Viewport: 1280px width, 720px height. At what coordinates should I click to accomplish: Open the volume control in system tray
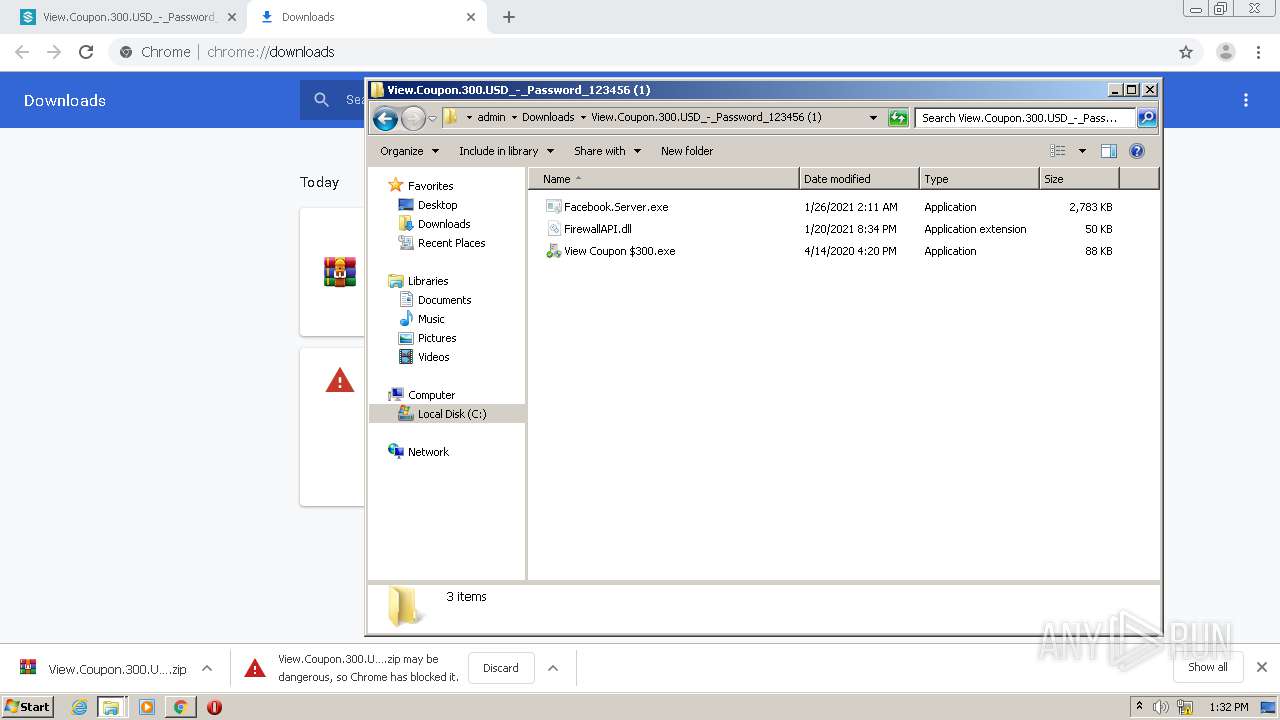coord(1161,707)
